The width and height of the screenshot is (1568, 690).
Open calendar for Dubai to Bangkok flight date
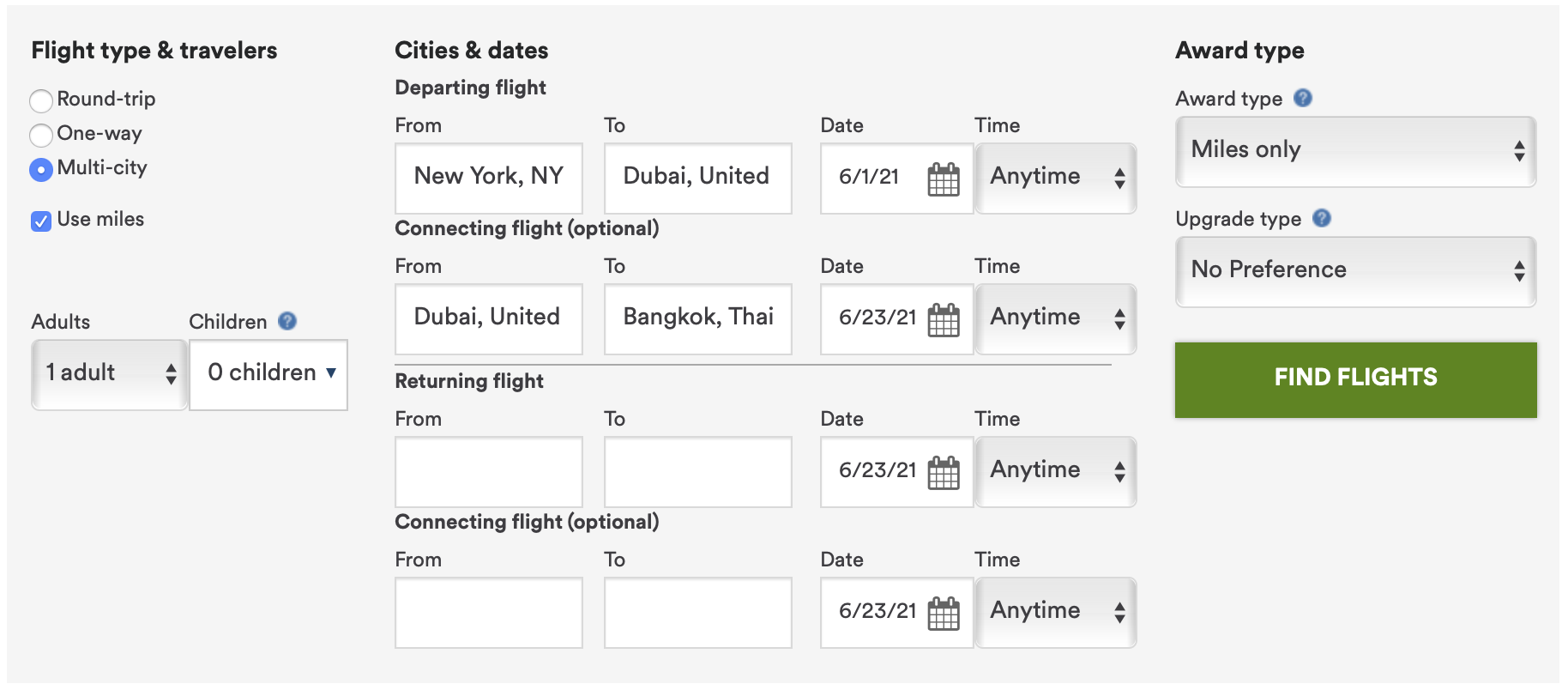[944, 320]
